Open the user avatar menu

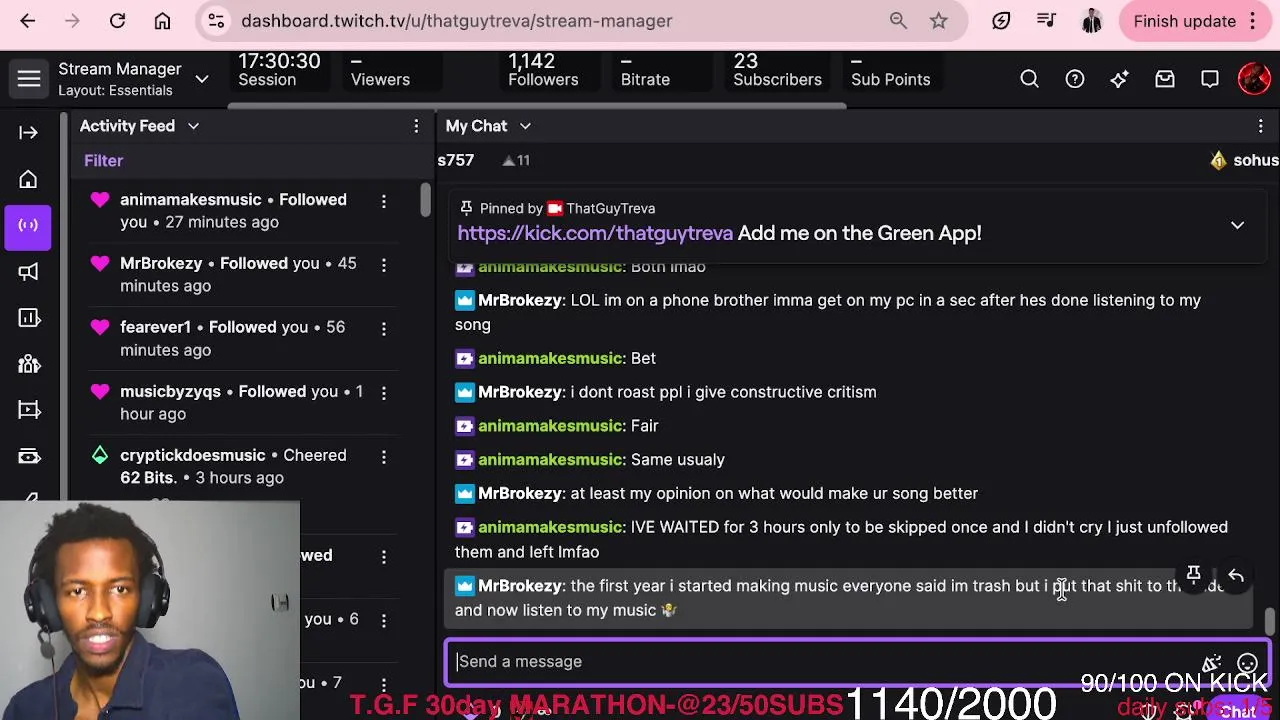[x=1254, y=79]
